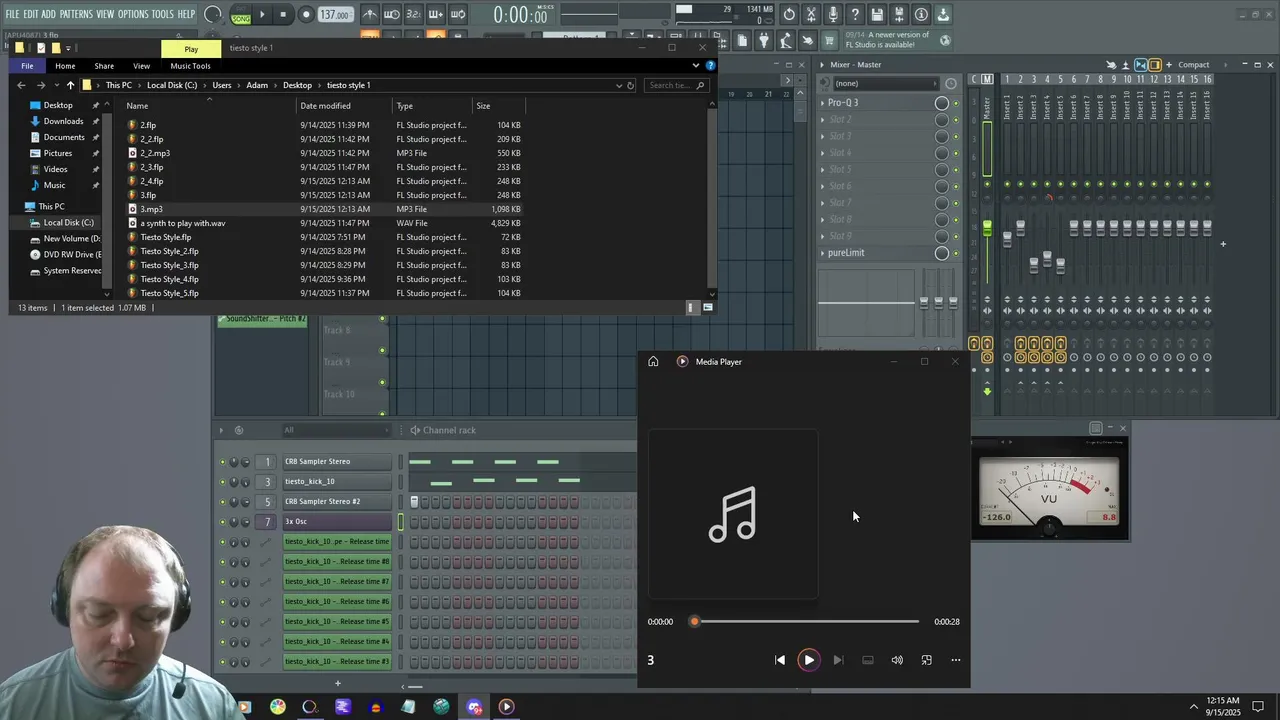Click the bird icon in Mixer title bar

click(1111, 65)
